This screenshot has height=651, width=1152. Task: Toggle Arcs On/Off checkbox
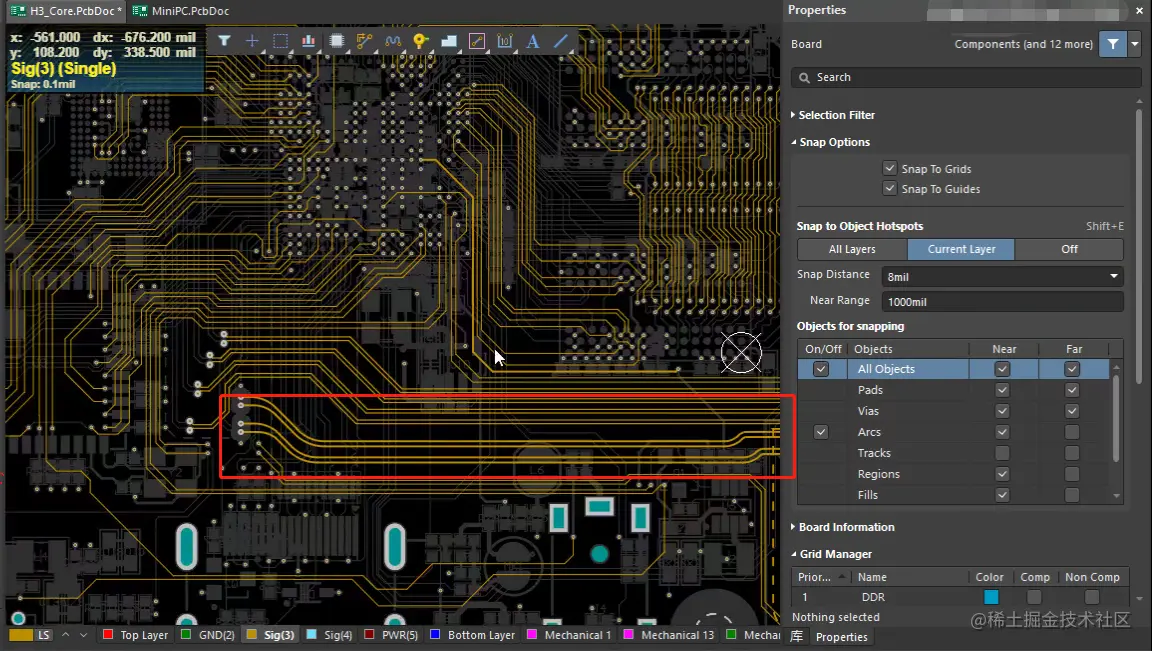821,432
